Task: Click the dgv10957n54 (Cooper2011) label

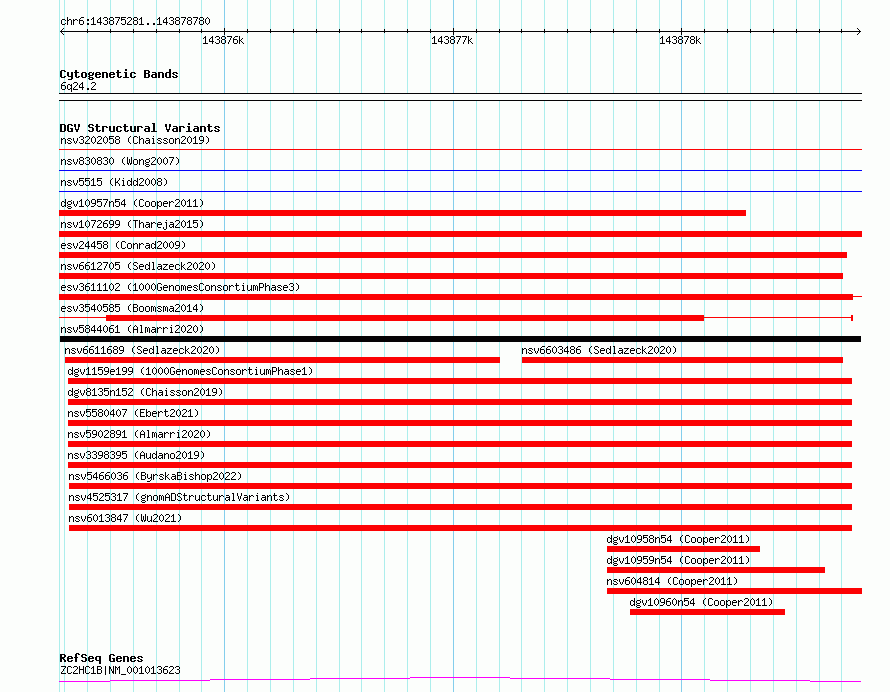Action: pyautogui.click(x=132, y=203)
